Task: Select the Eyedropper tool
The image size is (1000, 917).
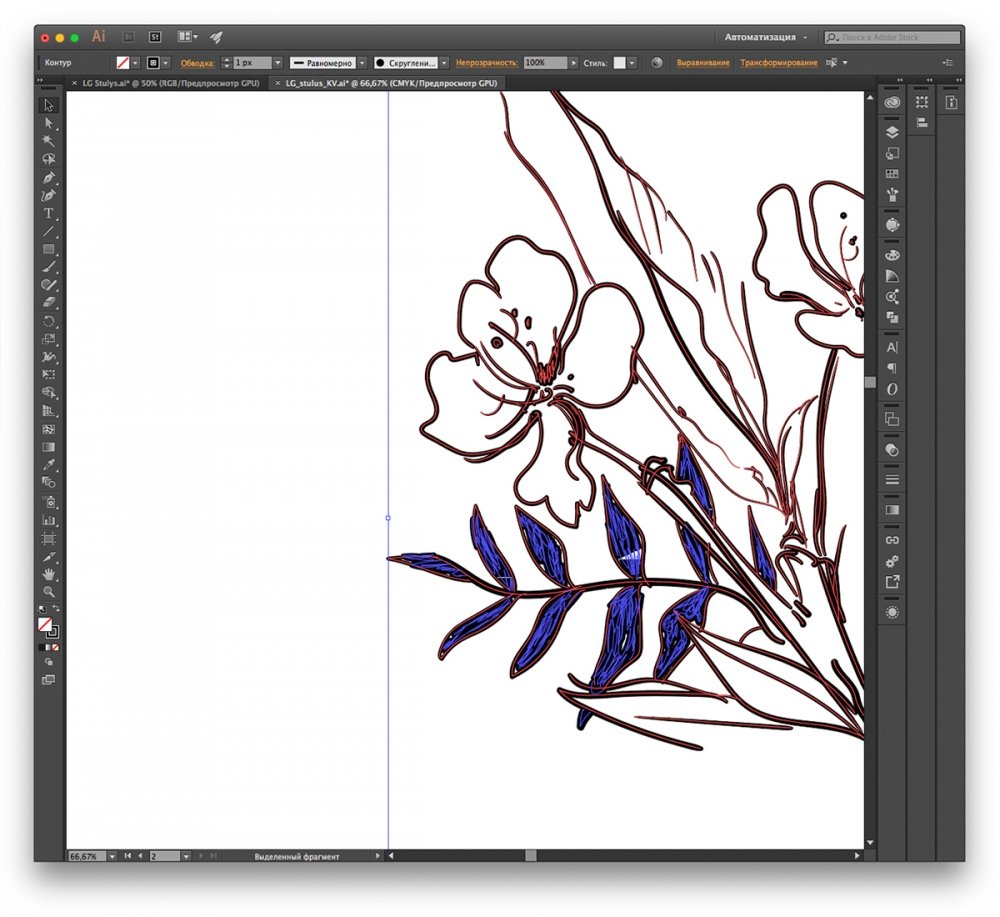Action: click(x=48, y=465)
